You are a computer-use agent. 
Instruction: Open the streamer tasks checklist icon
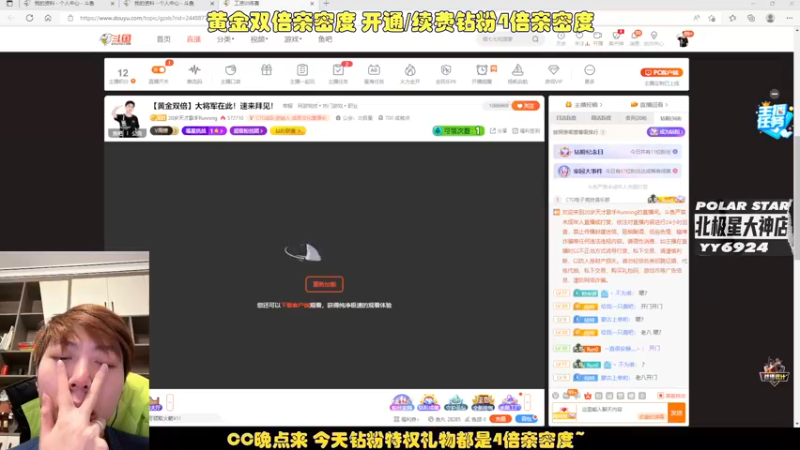(x=338, y=70)
